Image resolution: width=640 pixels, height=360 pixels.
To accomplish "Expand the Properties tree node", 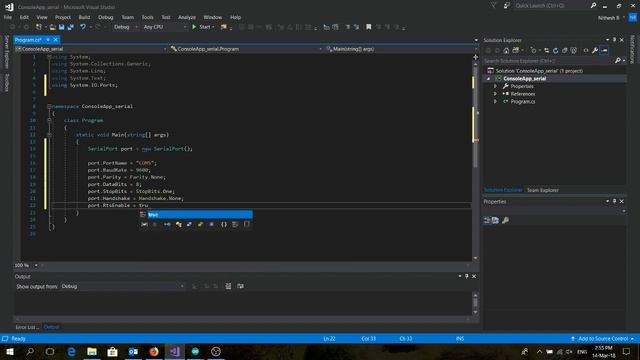I will click(x=496, y=86).
